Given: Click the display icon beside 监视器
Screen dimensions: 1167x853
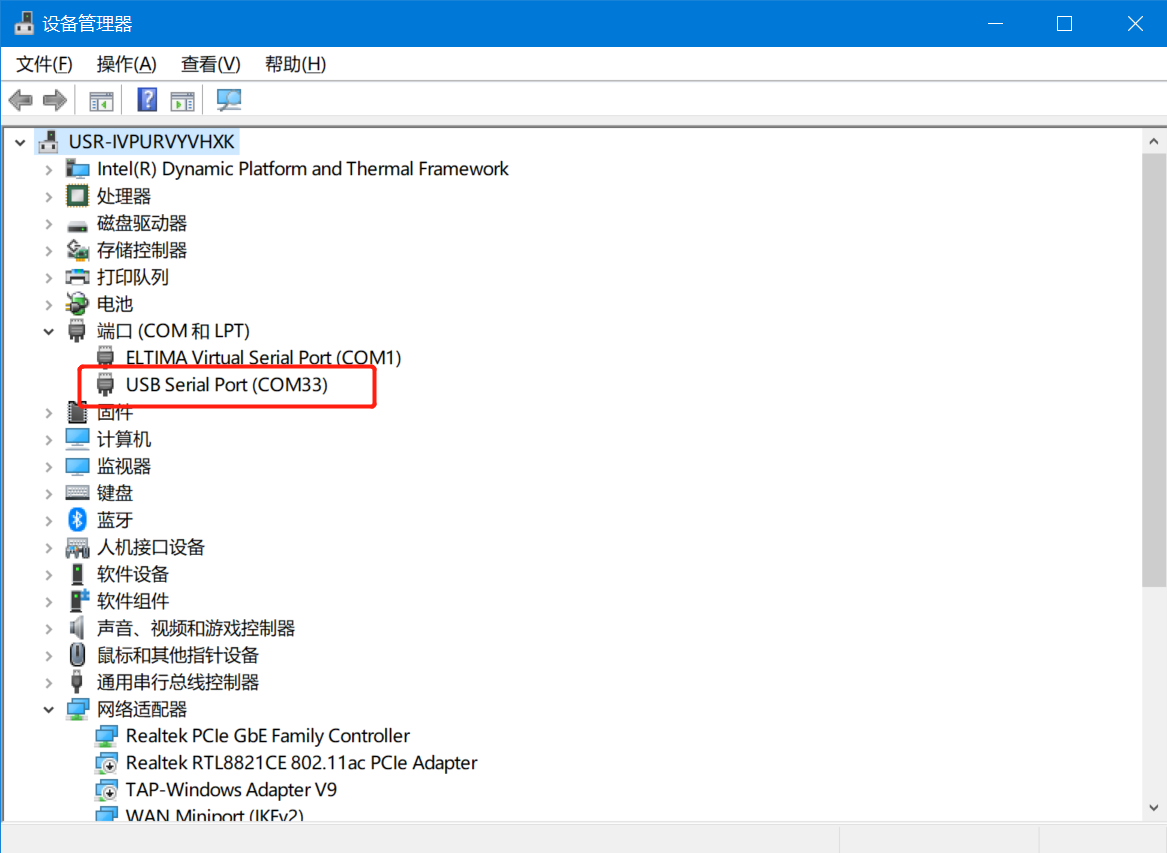Looking at the screenshot, I should click(x=77, y=466).
